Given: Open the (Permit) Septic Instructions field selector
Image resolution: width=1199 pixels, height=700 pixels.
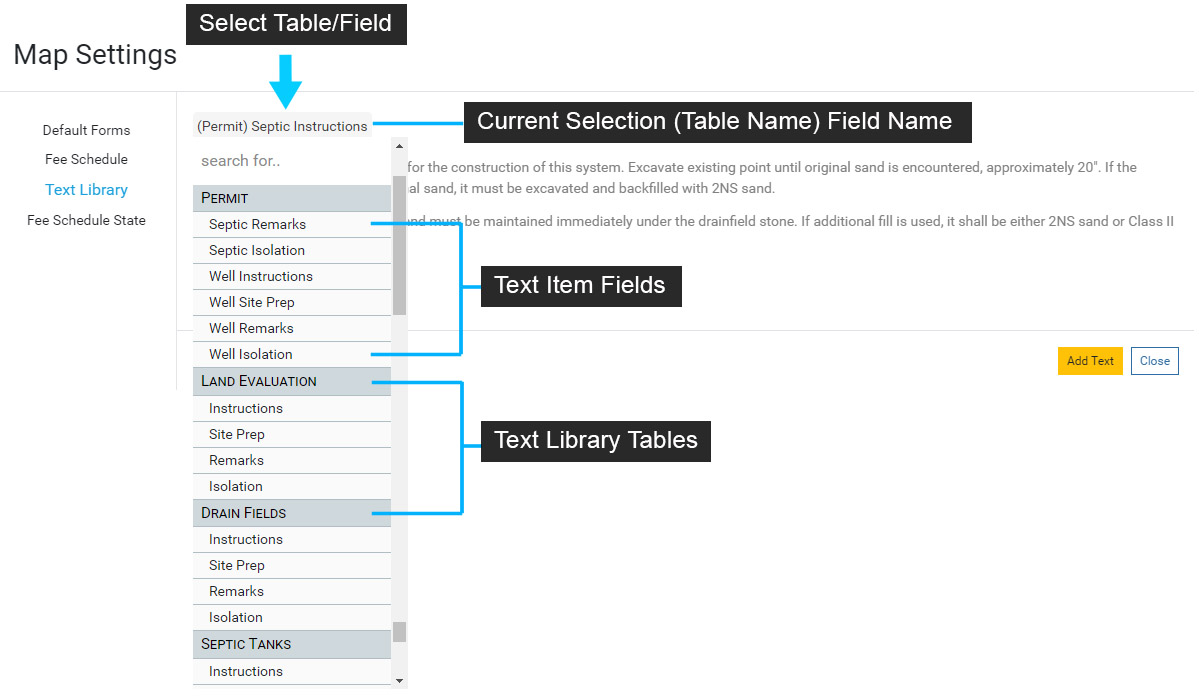Looking at the screenshot, I should pos(282,126).
